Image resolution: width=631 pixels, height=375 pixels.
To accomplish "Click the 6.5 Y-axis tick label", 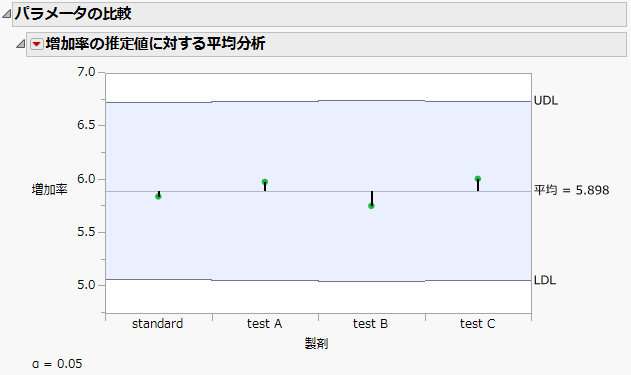I will [x=86, y=125].
